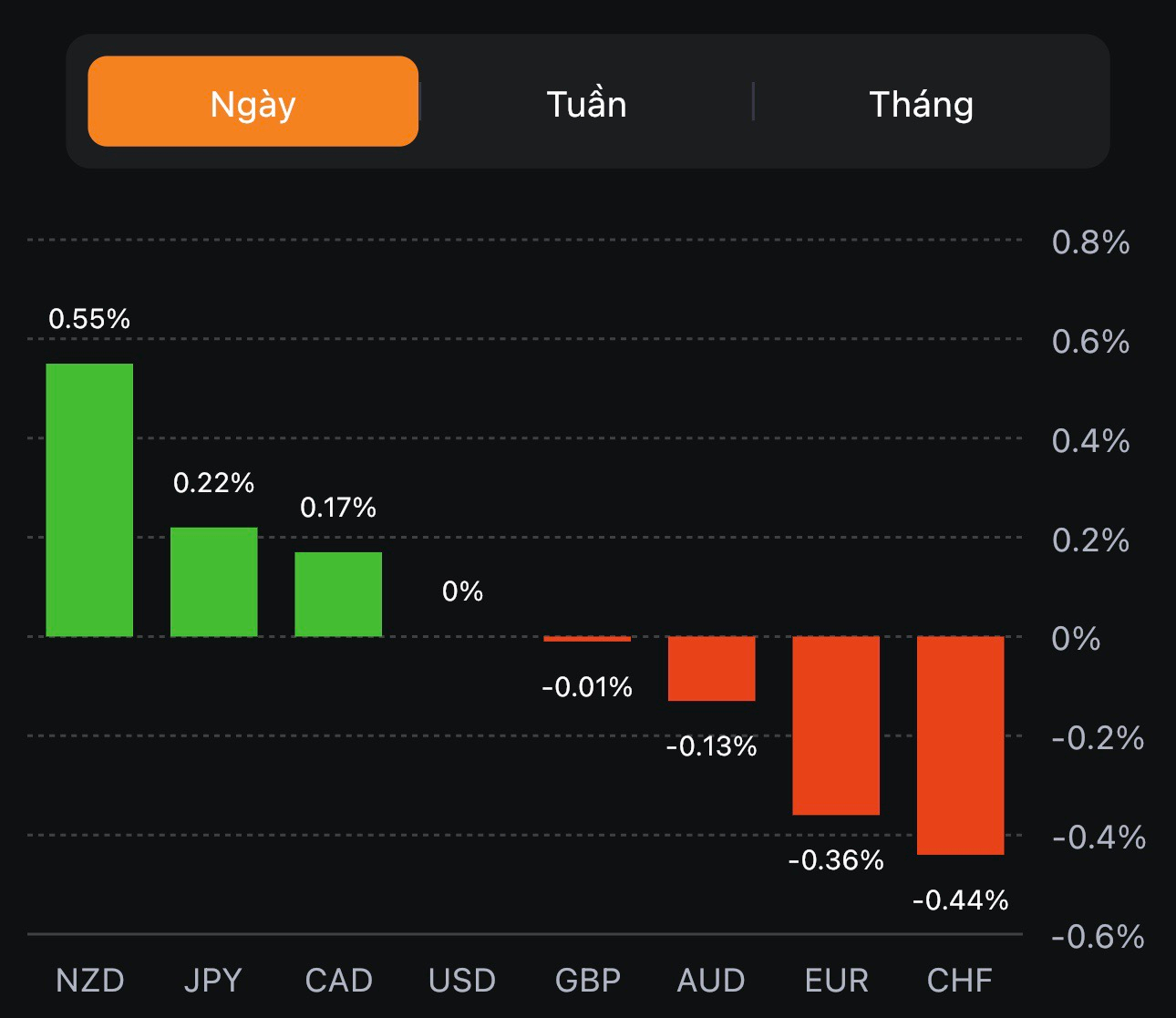Click the small red GBP bar

coord(587,639)
